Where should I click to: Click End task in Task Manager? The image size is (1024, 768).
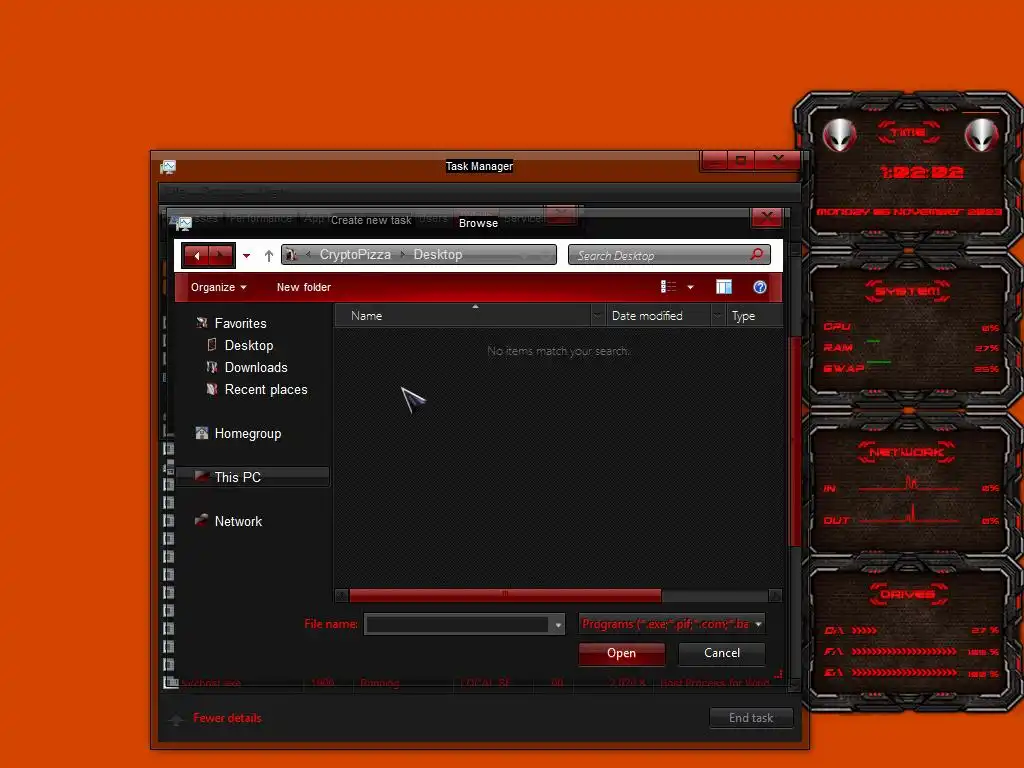click(751, 718)
